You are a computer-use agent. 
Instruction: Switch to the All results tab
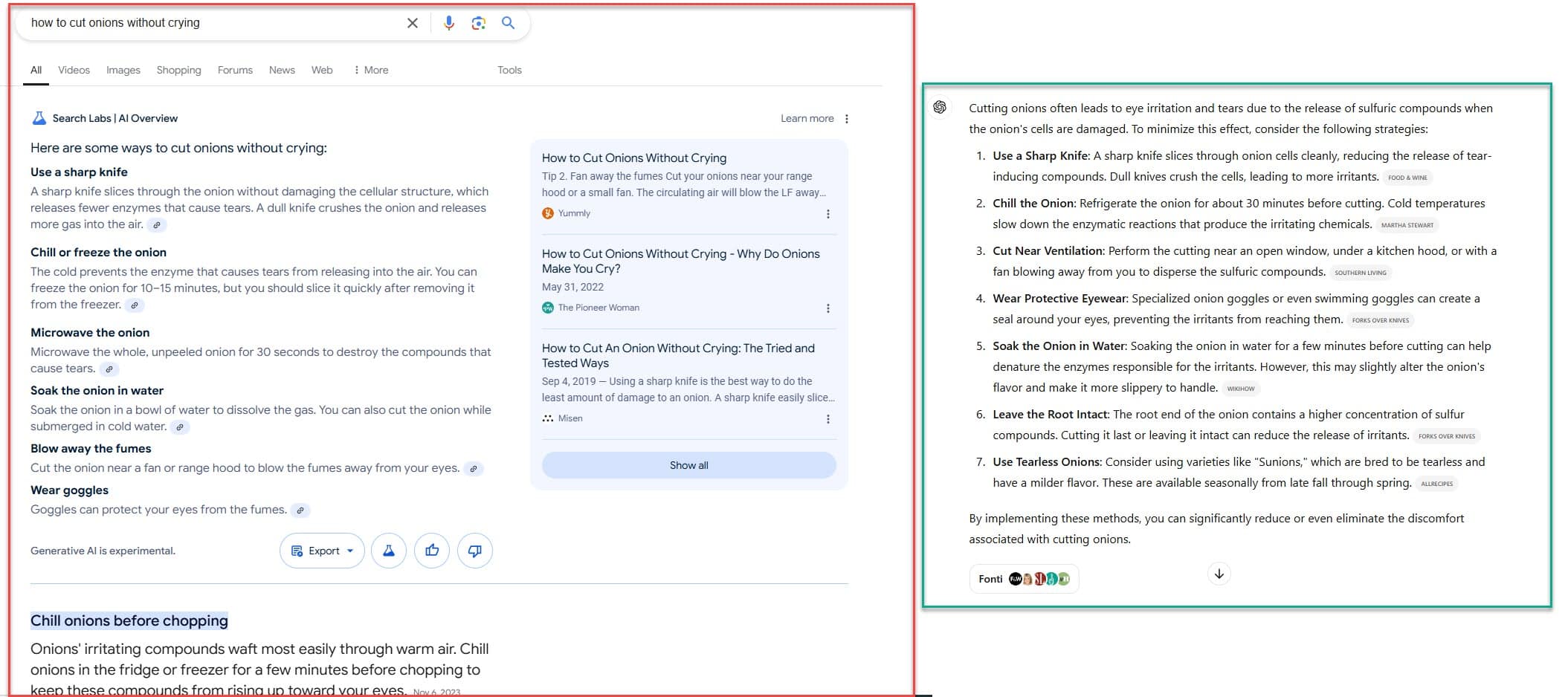coord(36,70)
